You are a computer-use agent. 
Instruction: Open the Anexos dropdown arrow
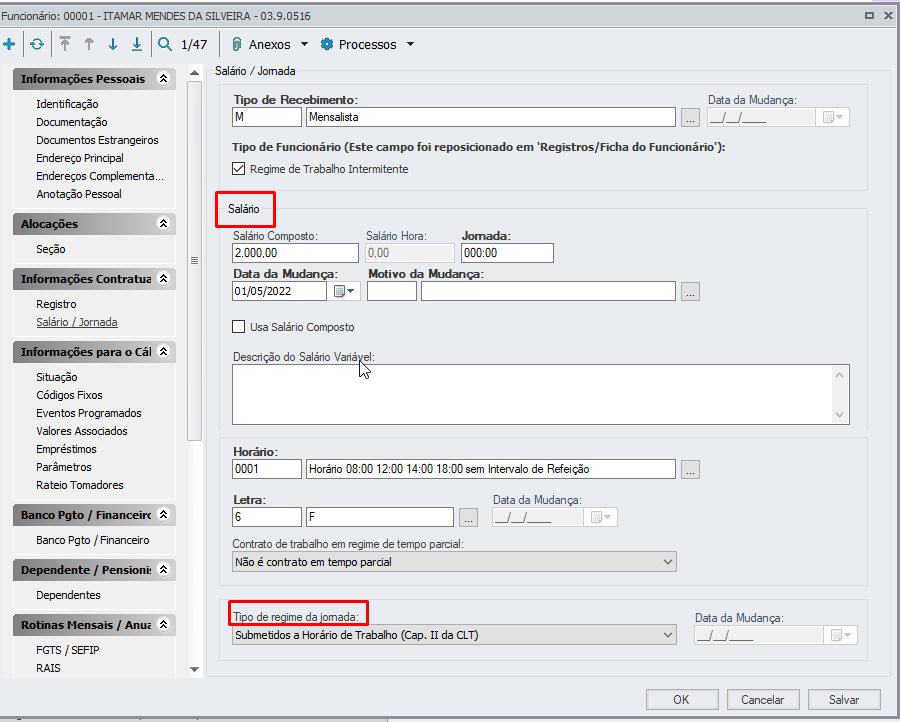[304, 44]
